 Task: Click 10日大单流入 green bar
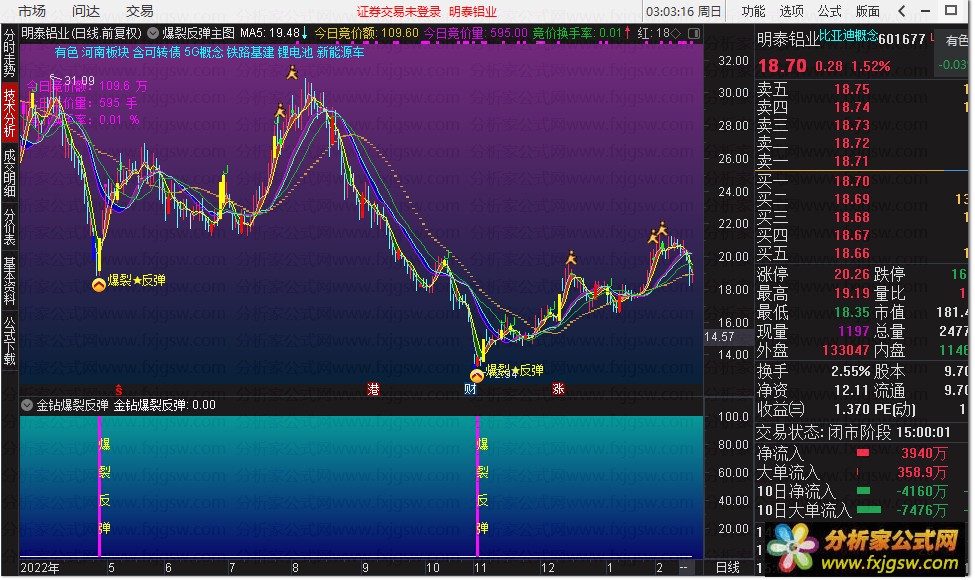click(x=869, y=510)
